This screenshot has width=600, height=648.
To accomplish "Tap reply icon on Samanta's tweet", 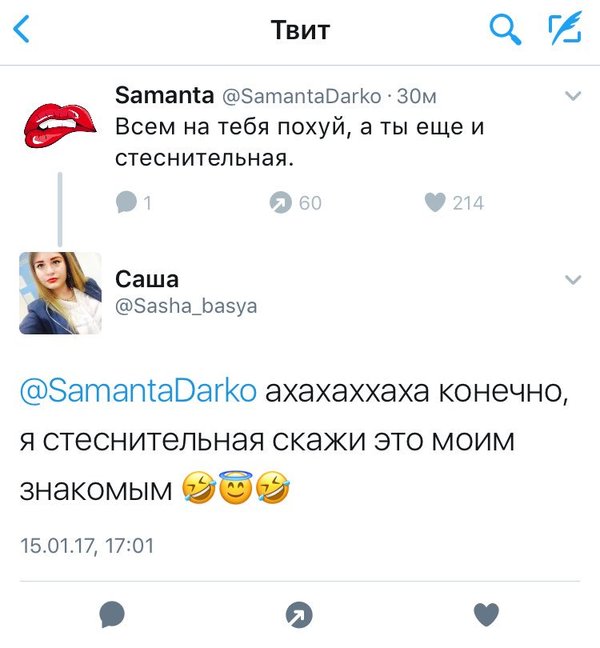I will 126,202.
